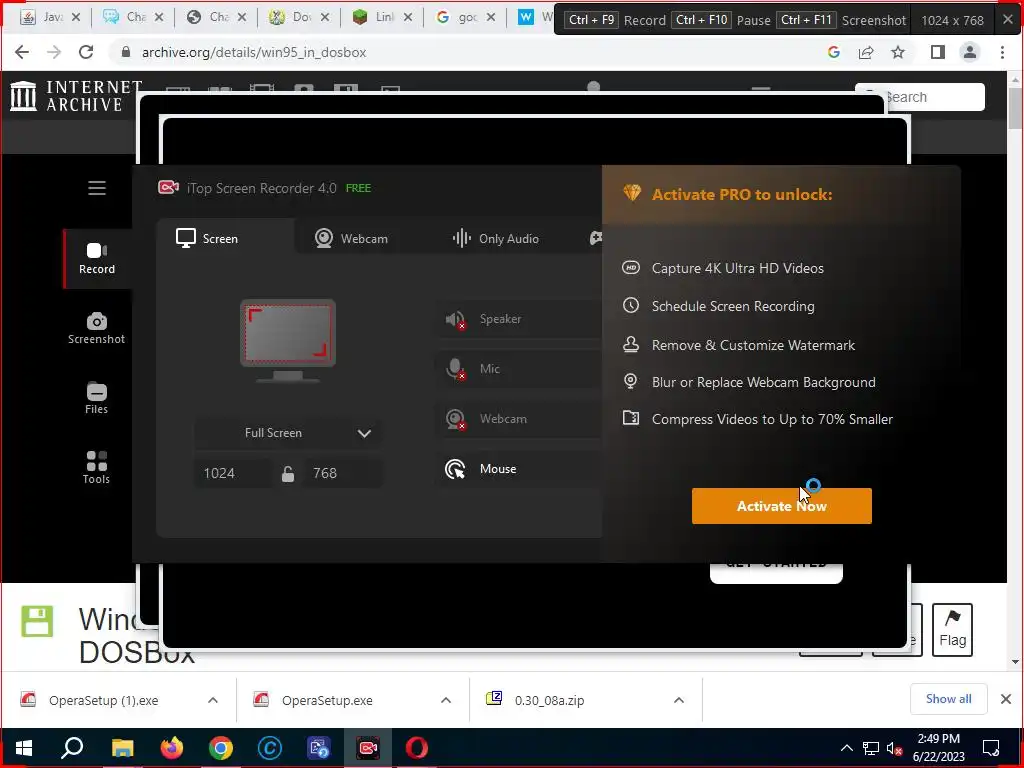
Task: Toggle the Speaker audio option
Action: (519, 319)
